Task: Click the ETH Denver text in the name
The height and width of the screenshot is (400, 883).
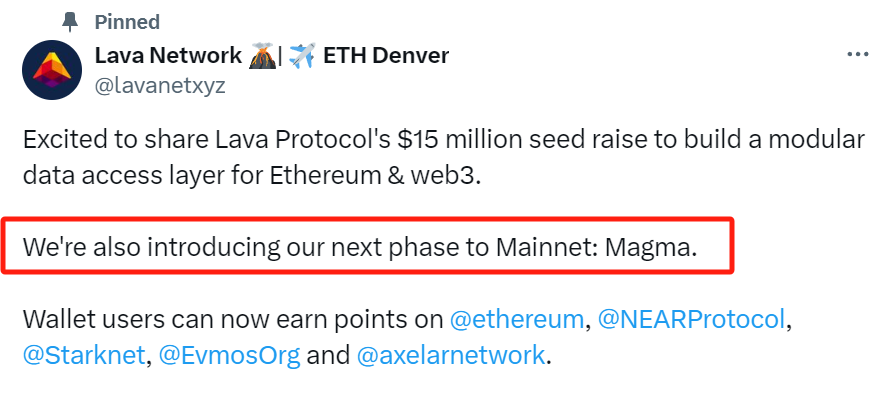Action: pos(386,55)
